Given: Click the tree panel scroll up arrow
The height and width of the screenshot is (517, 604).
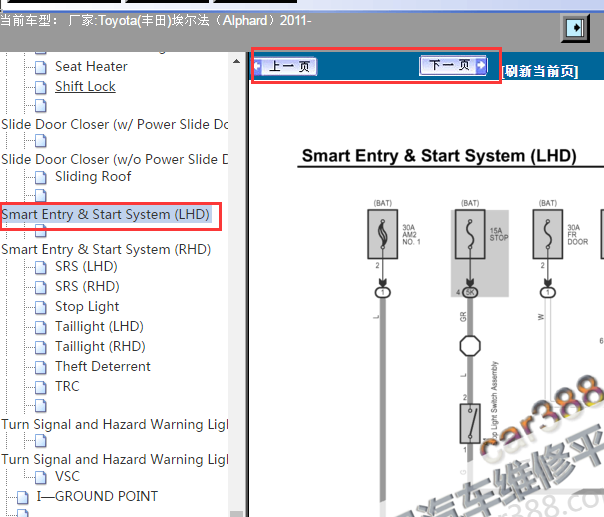Looking at the screenshot, I should tap(237, 62).
